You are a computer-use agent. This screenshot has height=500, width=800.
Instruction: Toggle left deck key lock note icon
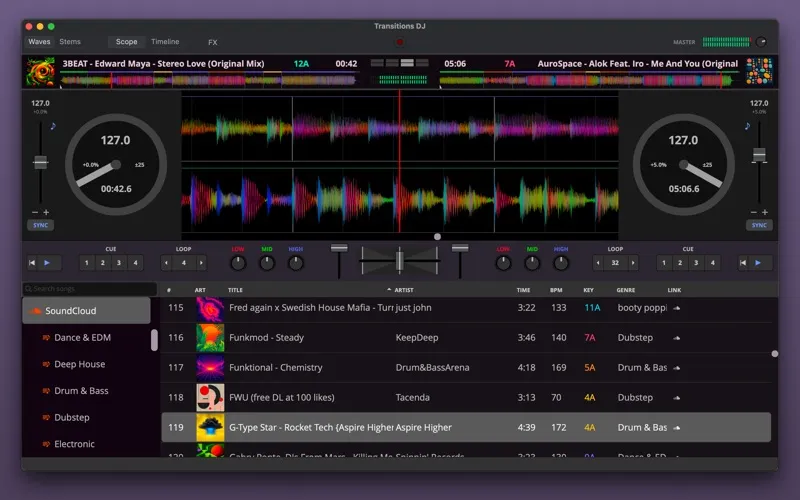click(x=53, y=126)
